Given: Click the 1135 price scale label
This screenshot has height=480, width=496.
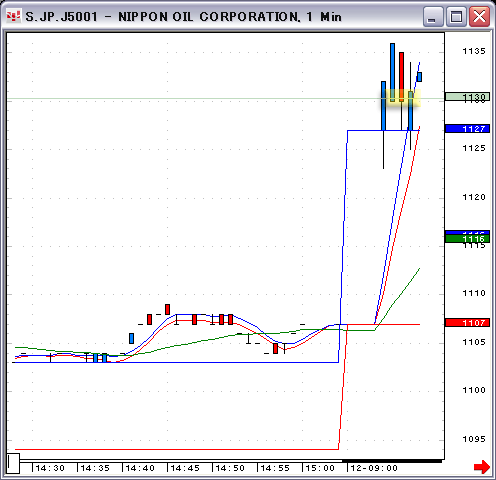Looking at the screenshot, I should point(474,51).
